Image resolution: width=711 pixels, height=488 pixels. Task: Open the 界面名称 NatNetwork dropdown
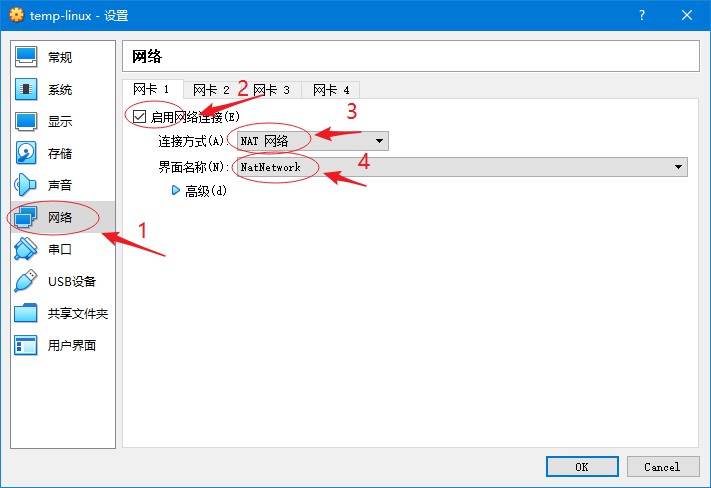(x=462, y=167)
